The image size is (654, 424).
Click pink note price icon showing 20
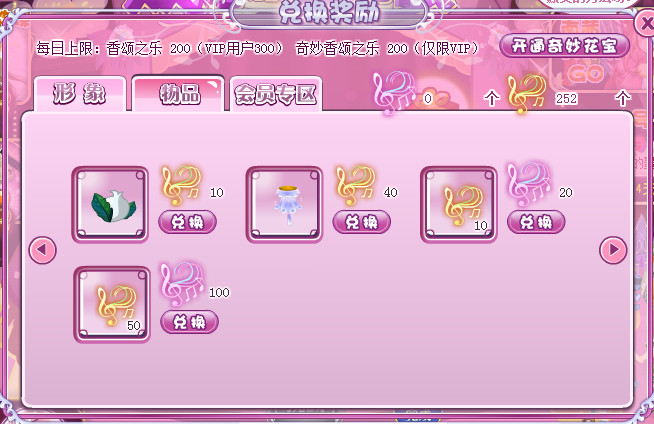coord(529,185)
